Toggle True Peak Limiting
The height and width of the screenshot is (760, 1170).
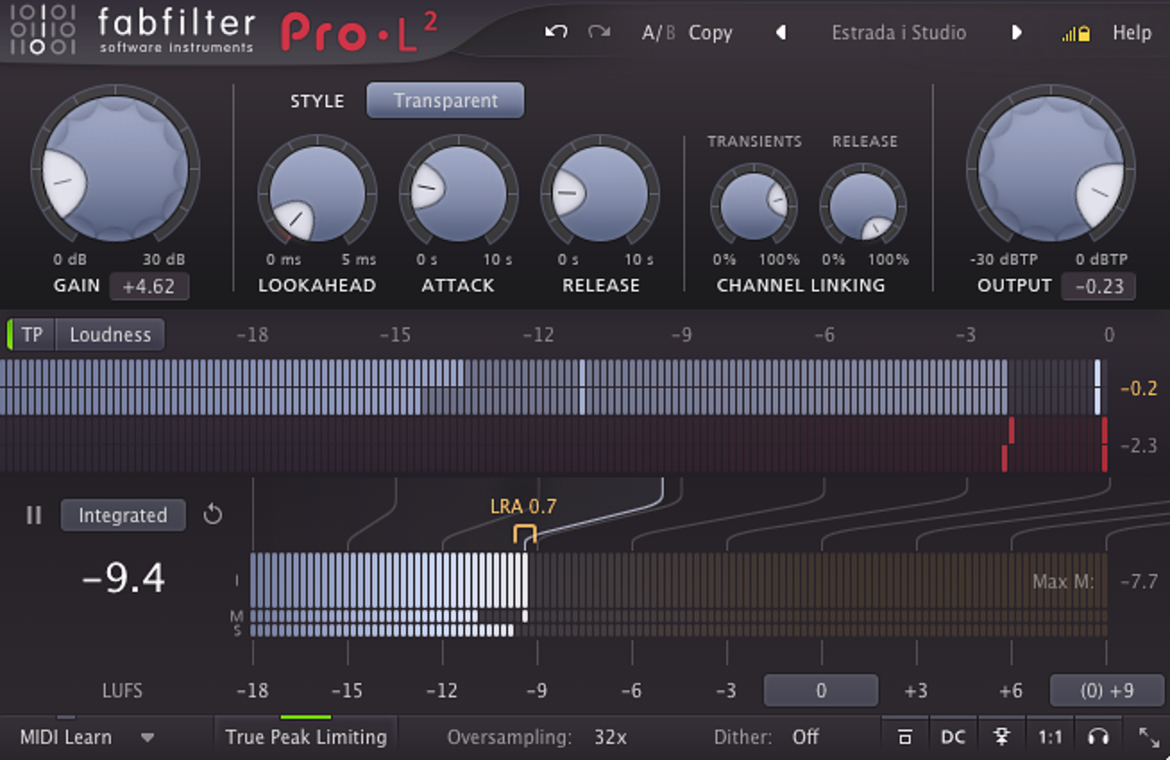click(x=306, y=737)
